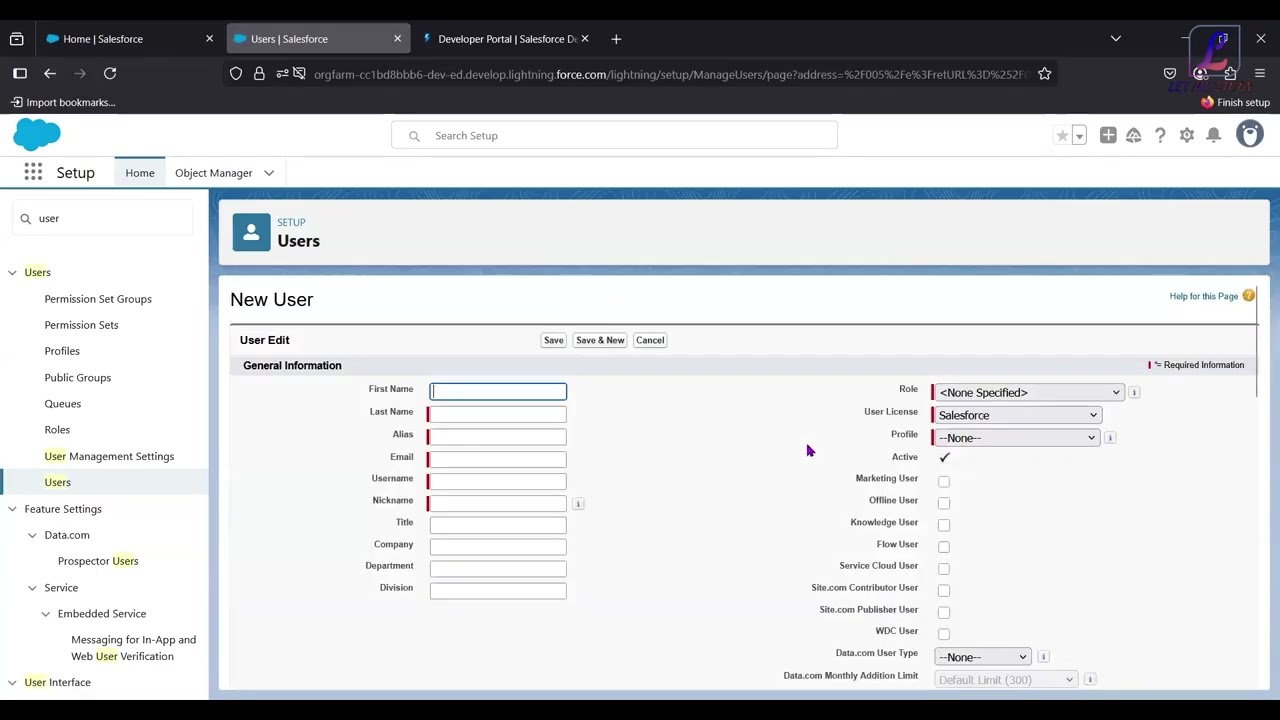
Task: Click the Nickname info icon
Action: point(578,504)
